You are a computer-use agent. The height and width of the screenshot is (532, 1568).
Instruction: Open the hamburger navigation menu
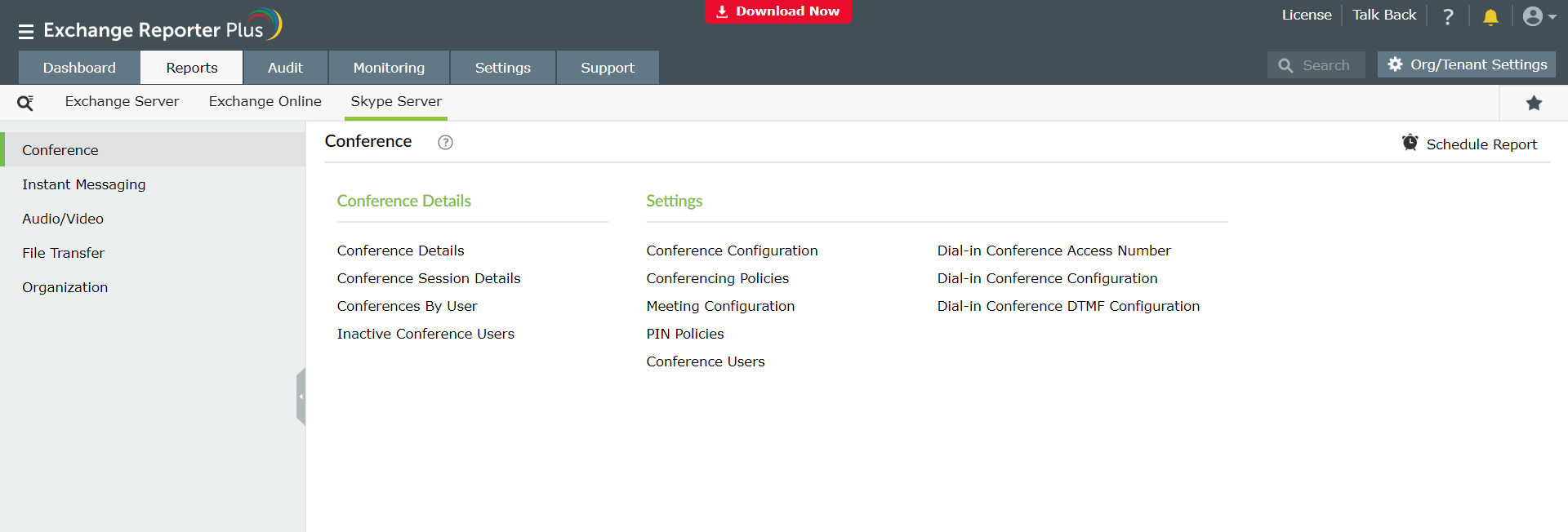26,32
